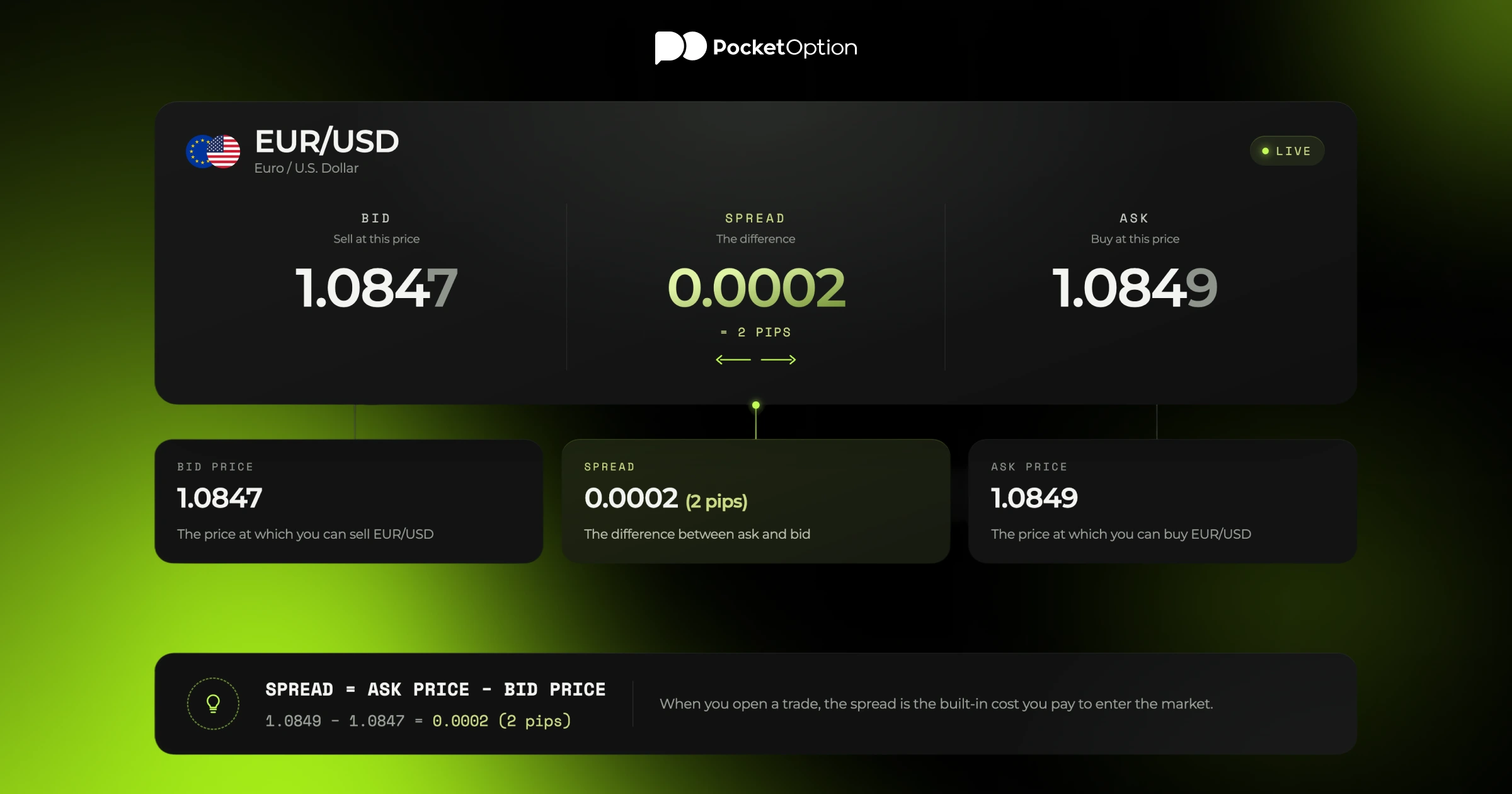This screenshot has height=794, width=1512.
Task: Click the EUR/USD flag pair icon
Action: (213, 151)
